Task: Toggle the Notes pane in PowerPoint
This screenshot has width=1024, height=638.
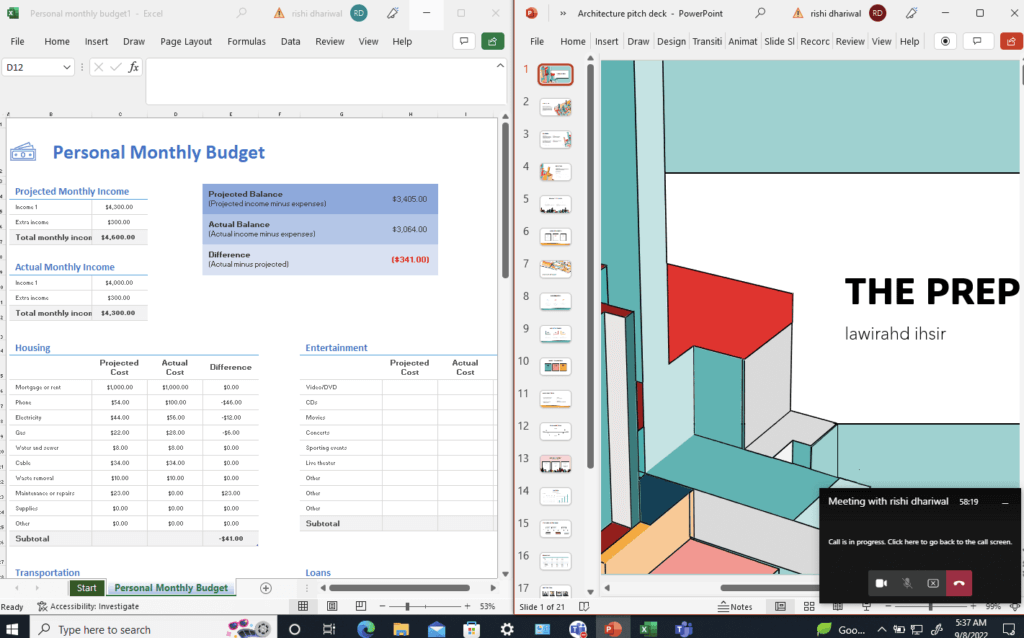Action: pyautogui.click(x=735, y=606)
